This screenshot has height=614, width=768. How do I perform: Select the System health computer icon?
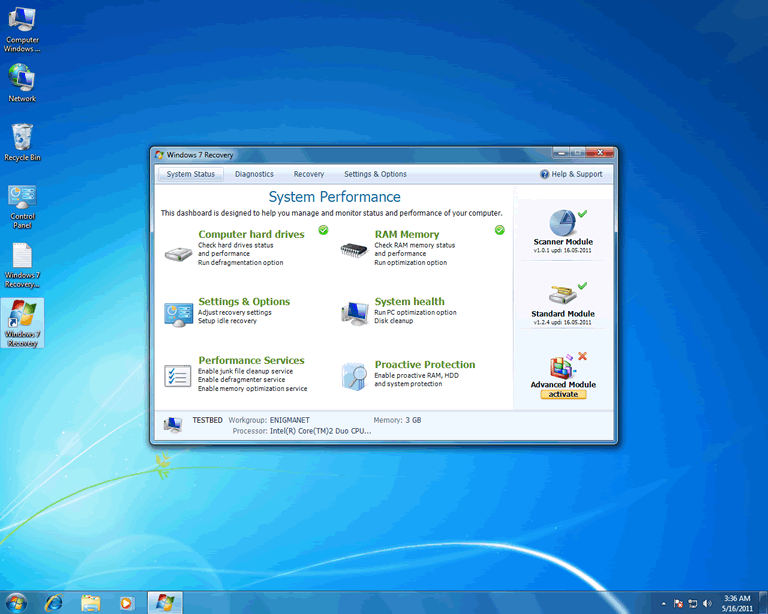[354, 313]
